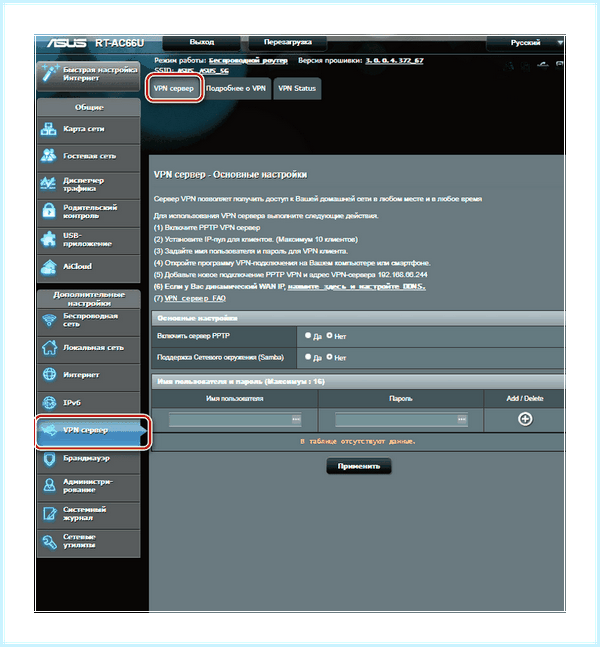The width and height of the screenshot is (600, 647).
Task: Open Гостевая сеть menu item
Action: coord(89,156)
